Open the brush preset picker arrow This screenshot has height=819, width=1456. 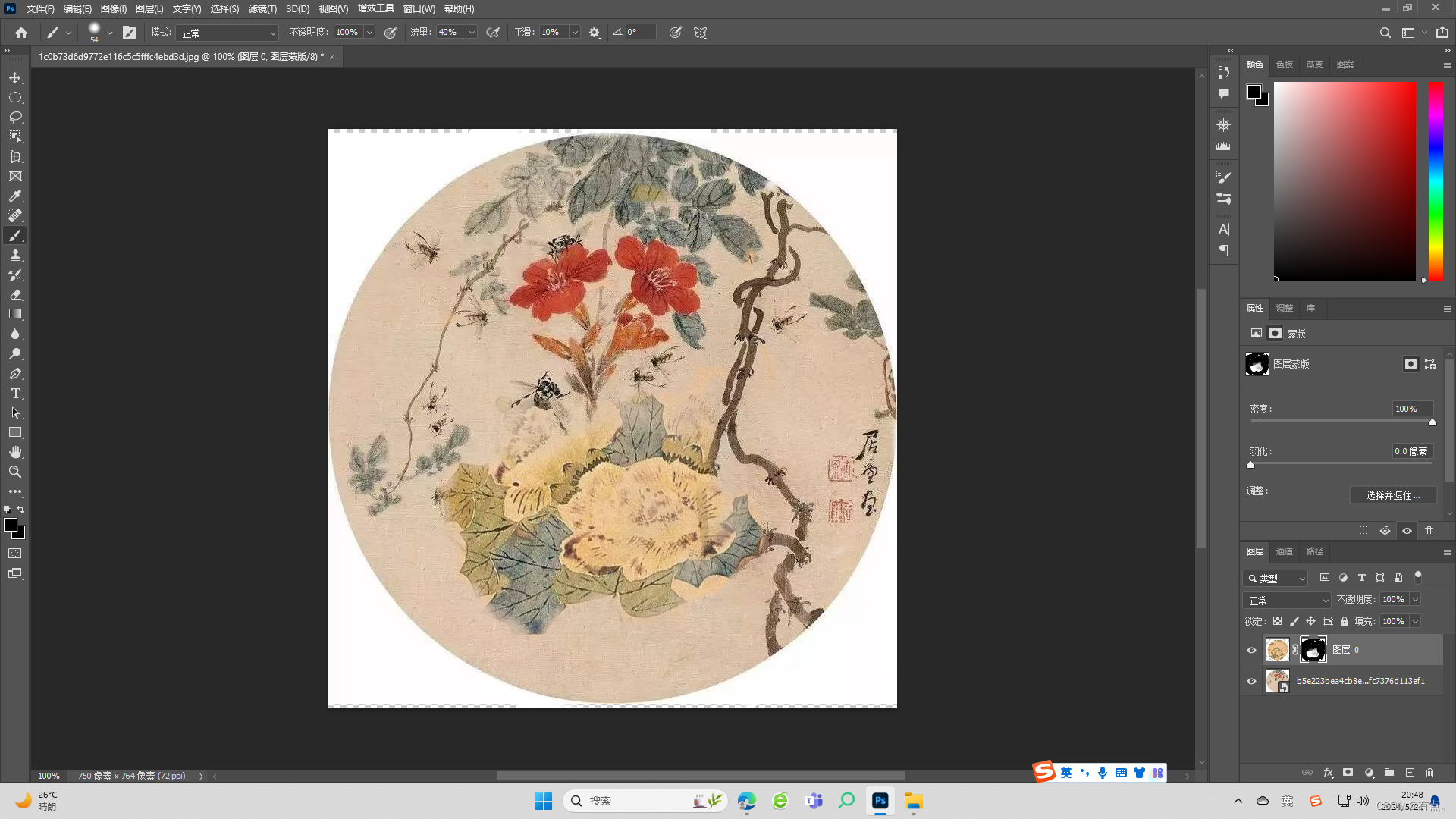coord(110,33)
